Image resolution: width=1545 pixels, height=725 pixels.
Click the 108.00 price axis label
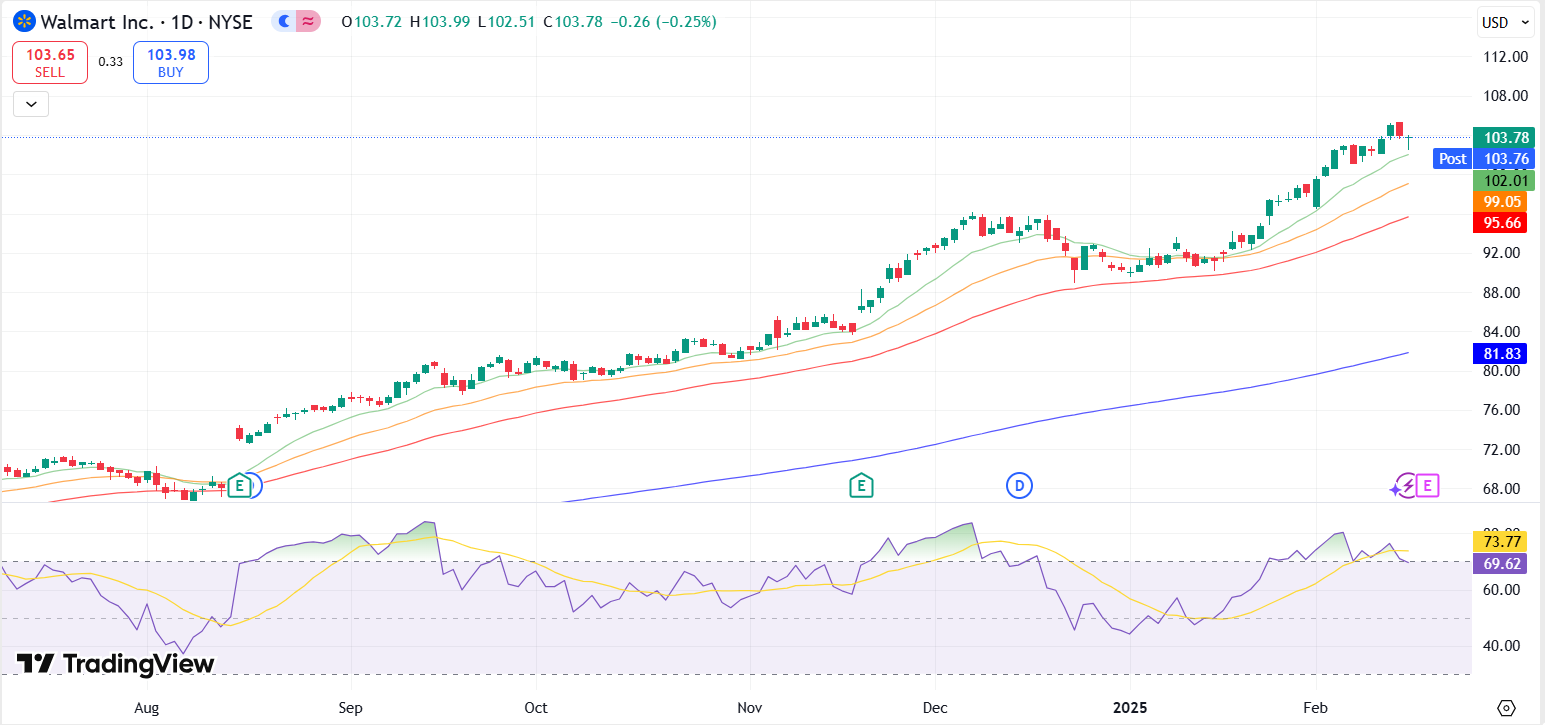pos(1506,96)
